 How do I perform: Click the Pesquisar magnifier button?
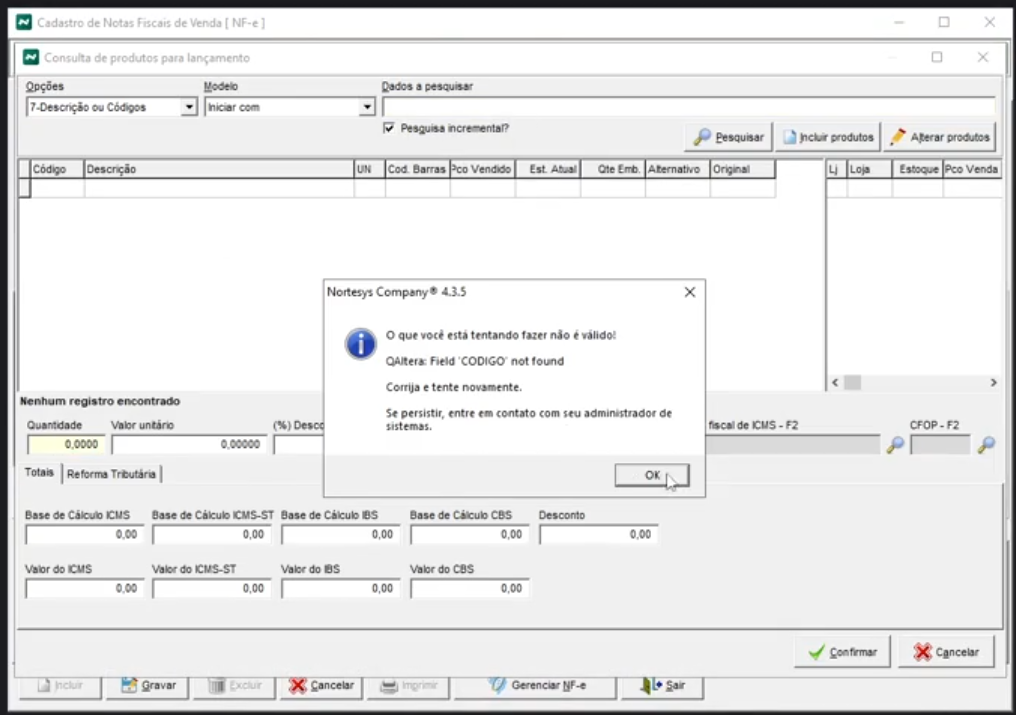click(728, 137)
